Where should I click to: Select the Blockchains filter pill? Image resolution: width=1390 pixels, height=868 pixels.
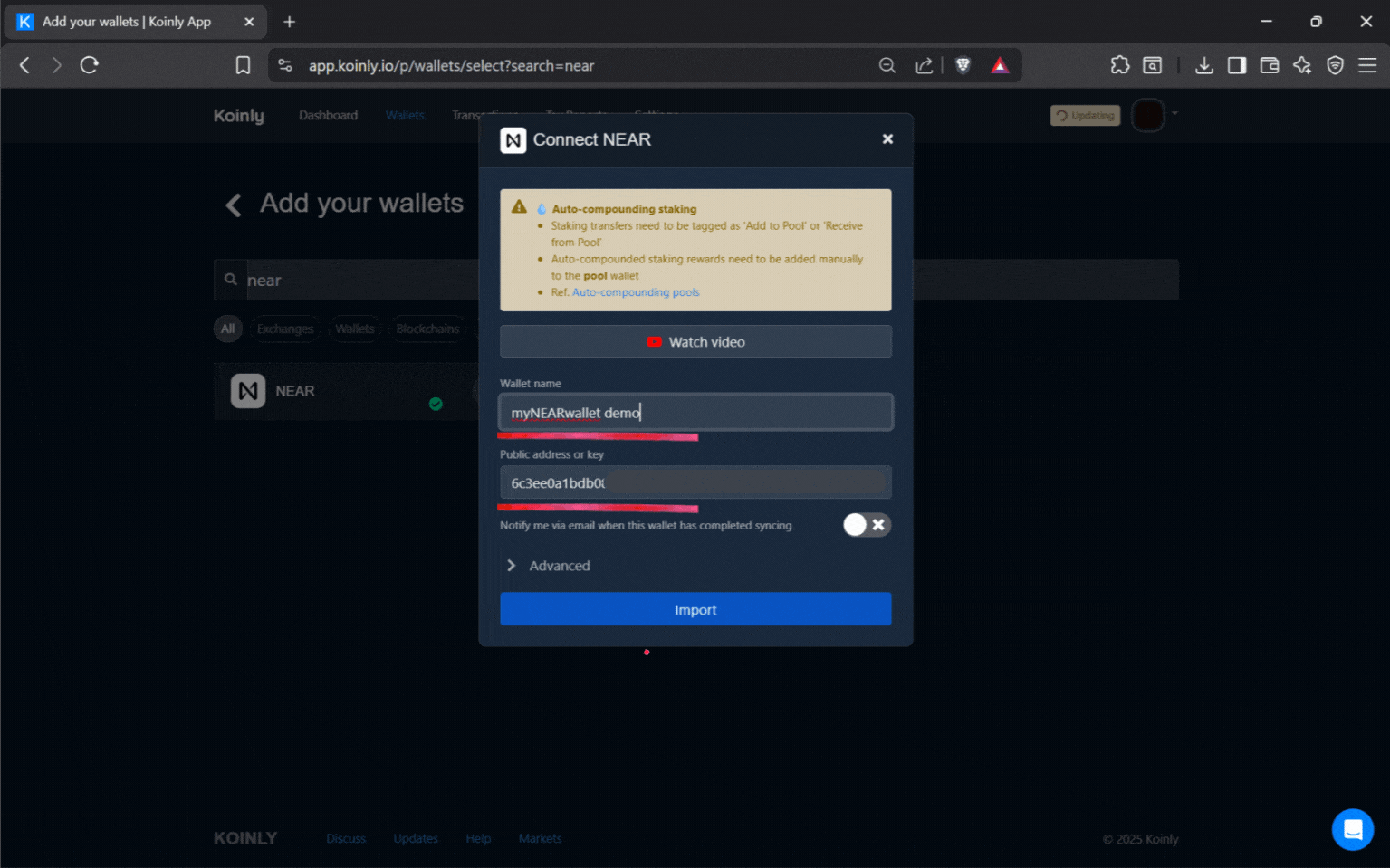[x=427, y=329]
